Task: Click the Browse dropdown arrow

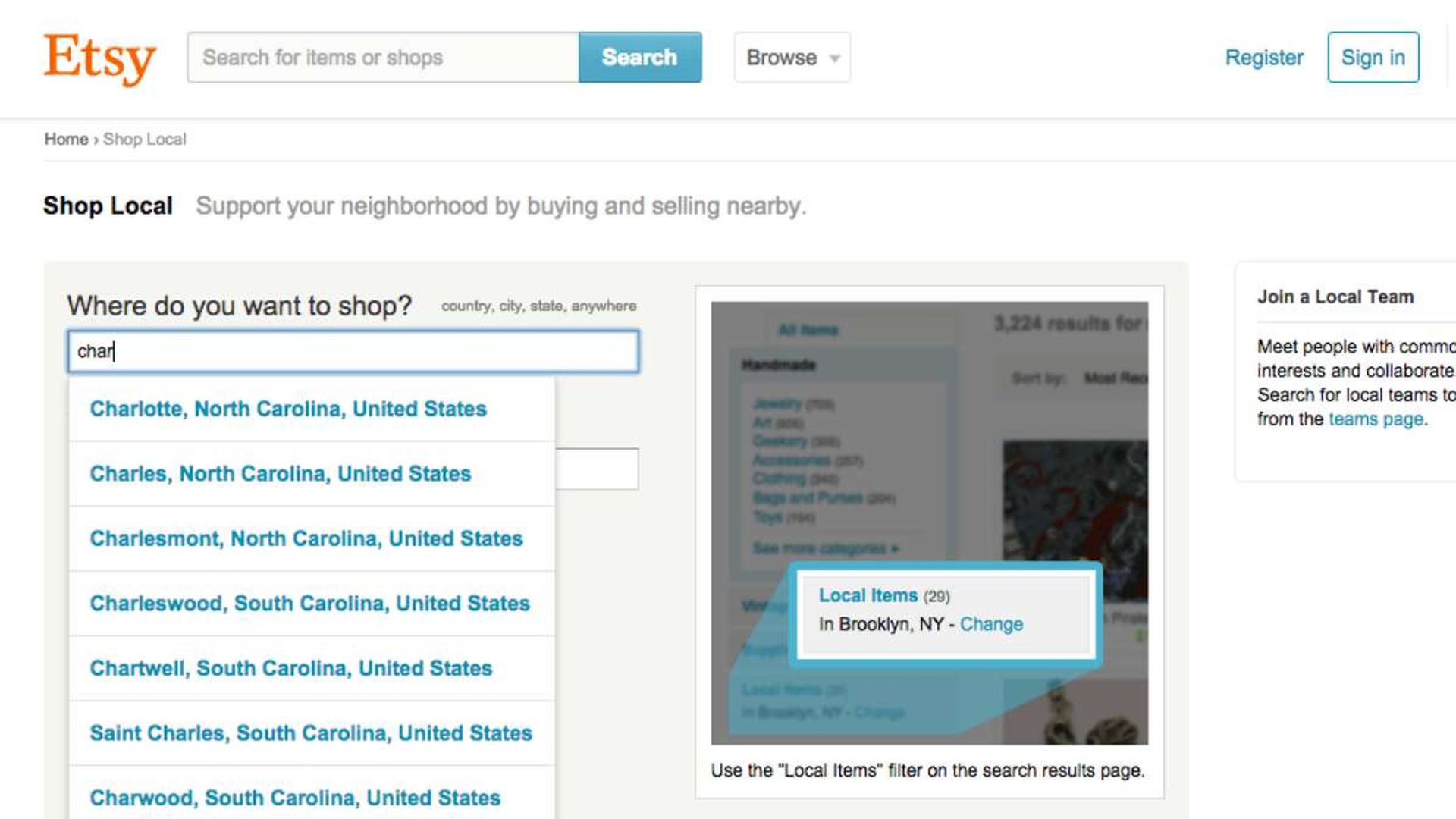Action: point(835,58)
